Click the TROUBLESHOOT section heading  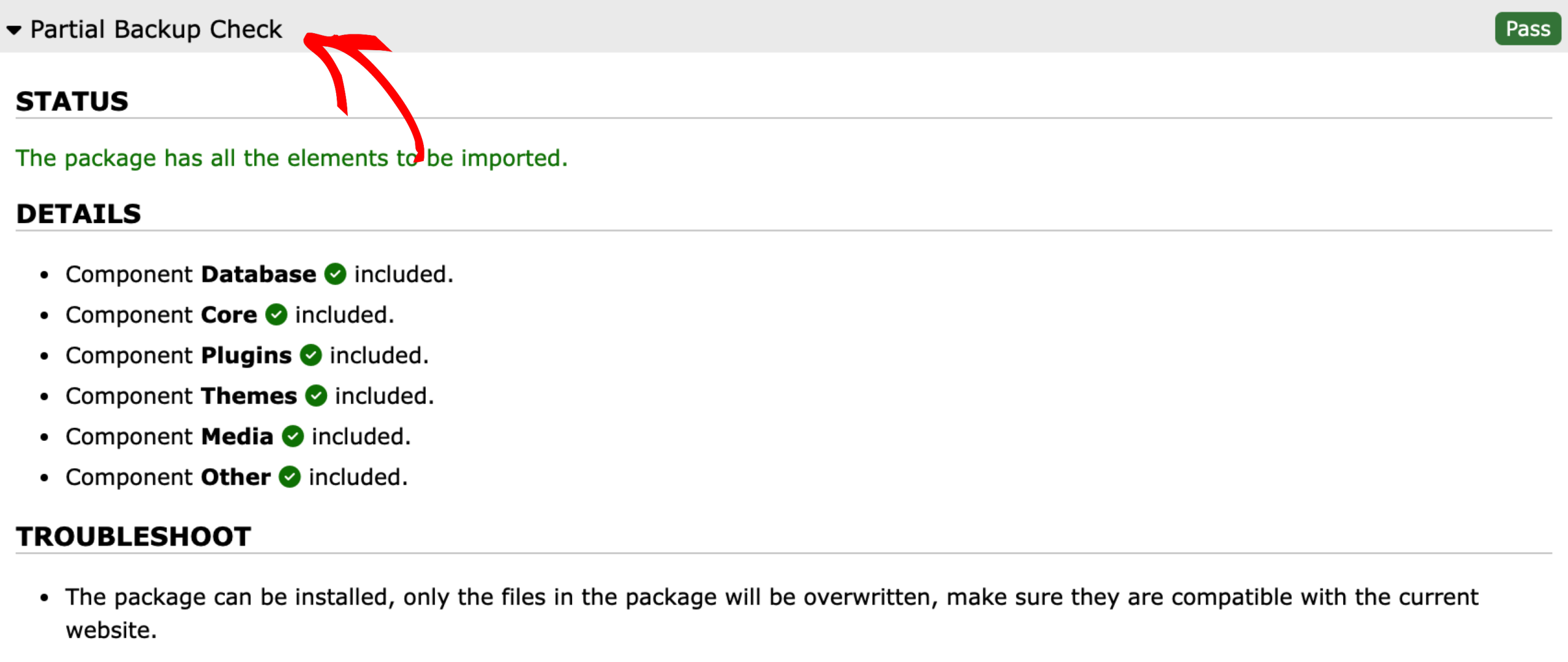point(134,536)
